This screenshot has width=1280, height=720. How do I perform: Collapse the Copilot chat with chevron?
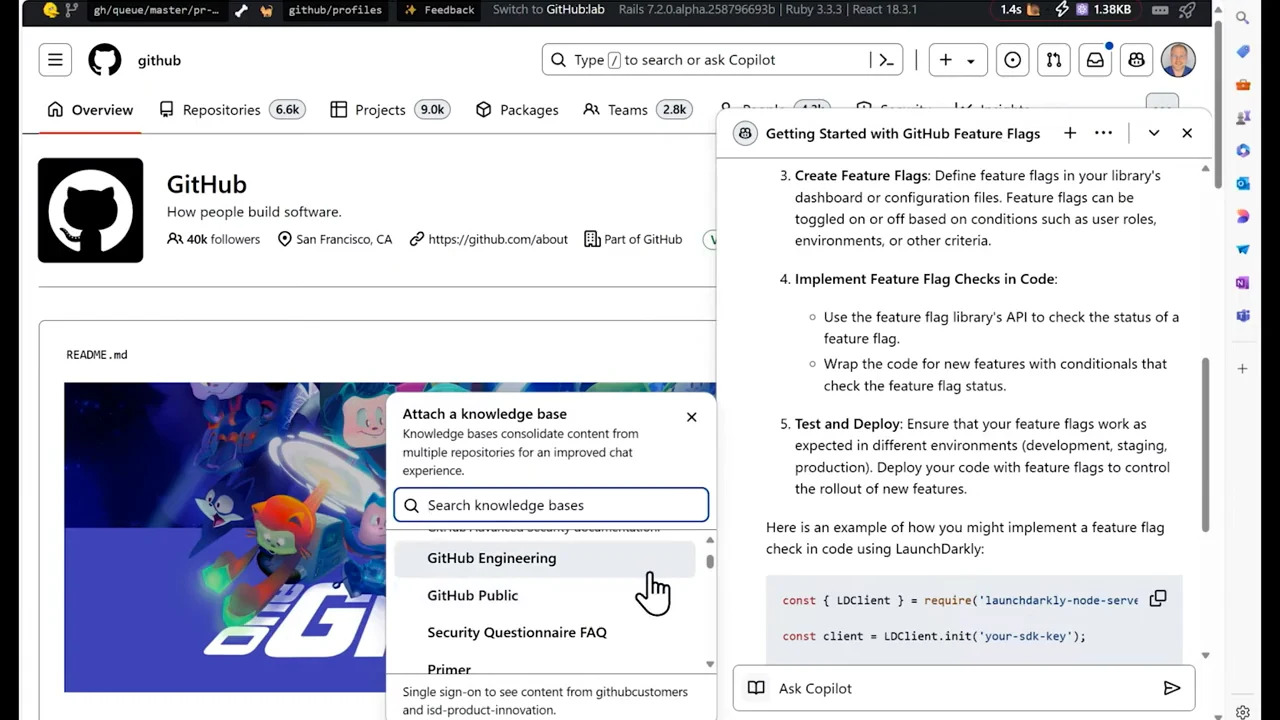(1154, 133)
